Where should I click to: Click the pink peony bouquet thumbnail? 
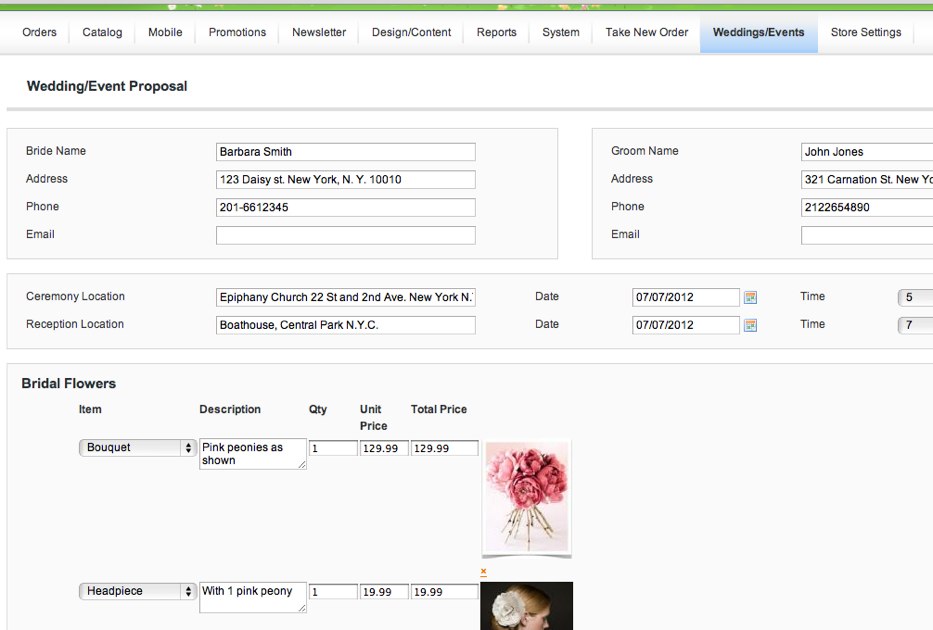pos(527,498)
